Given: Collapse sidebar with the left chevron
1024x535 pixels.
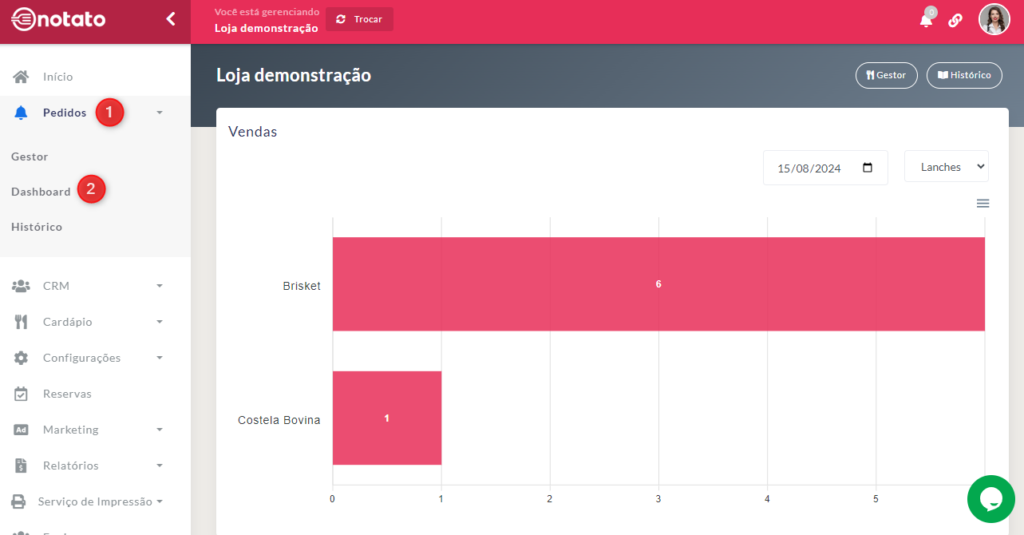Looking at the screenshot, I should (170, 19).
